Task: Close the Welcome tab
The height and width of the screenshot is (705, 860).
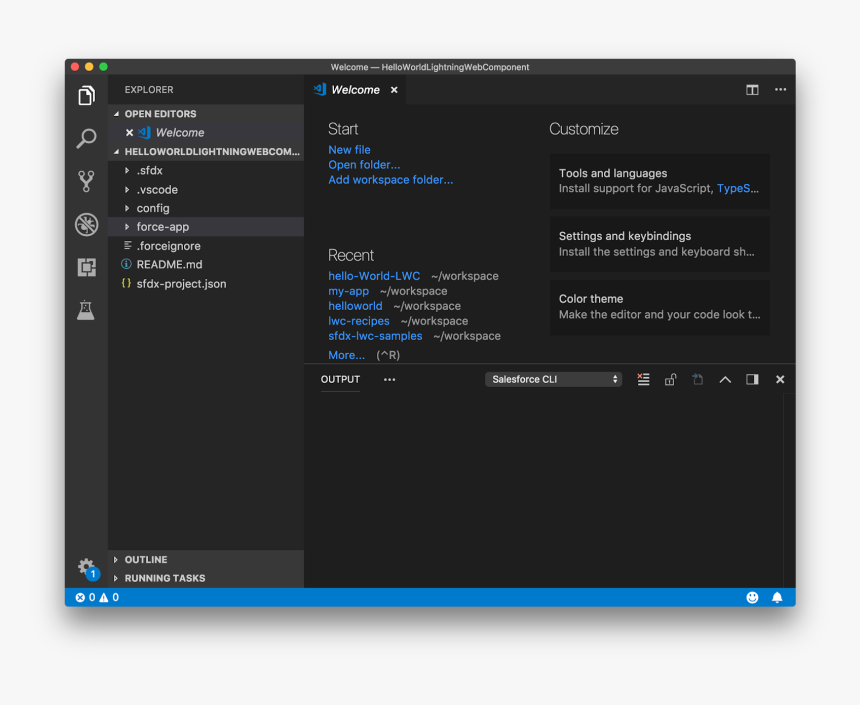Action: point(394,90)
